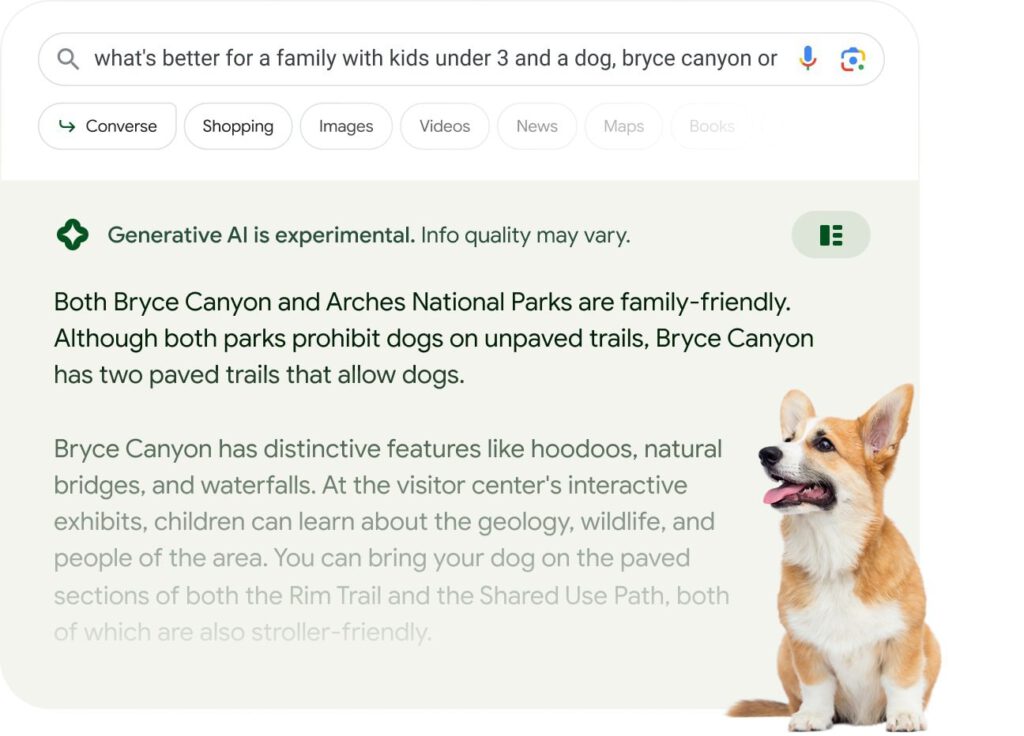The height and width of the screenshot is (736, 1024).
Task: Open Google Lens image search
Action: [852, 58]
